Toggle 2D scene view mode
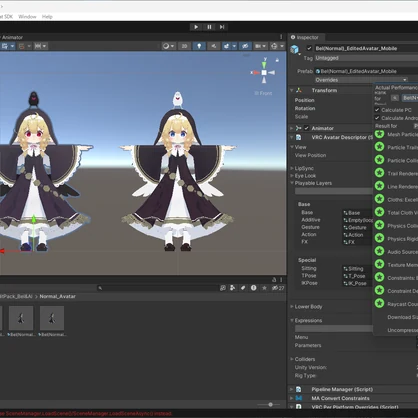This screenshot has width=418, height=418. click(184, 46)
